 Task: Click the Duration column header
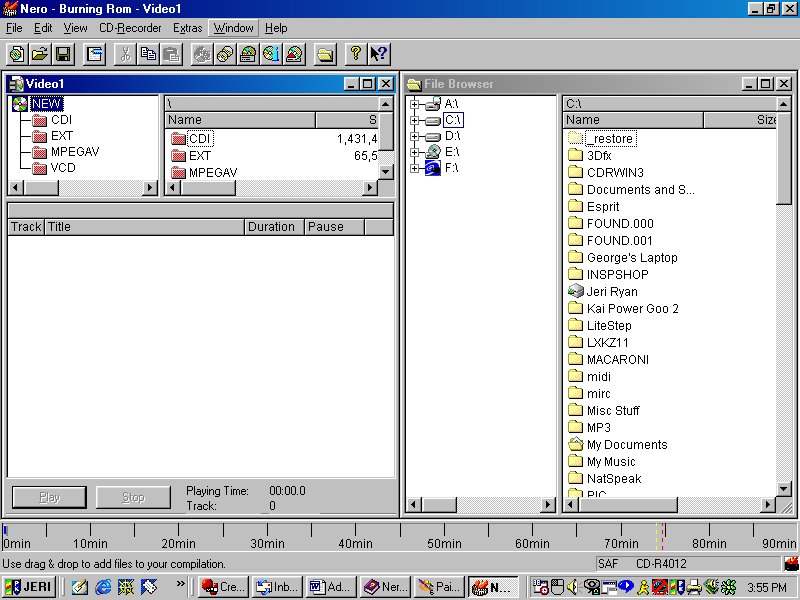tap(272, 227)
